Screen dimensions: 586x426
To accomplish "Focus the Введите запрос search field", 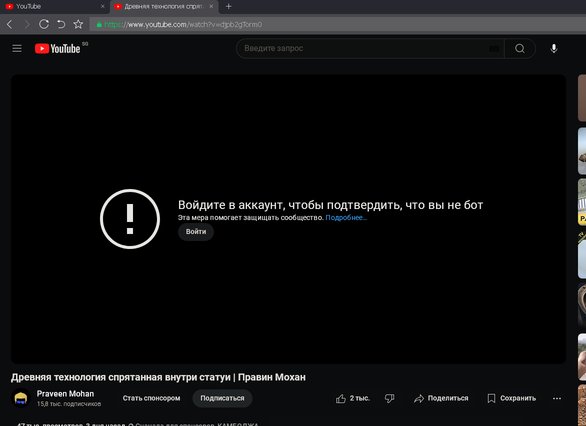I will coord(364,49).
